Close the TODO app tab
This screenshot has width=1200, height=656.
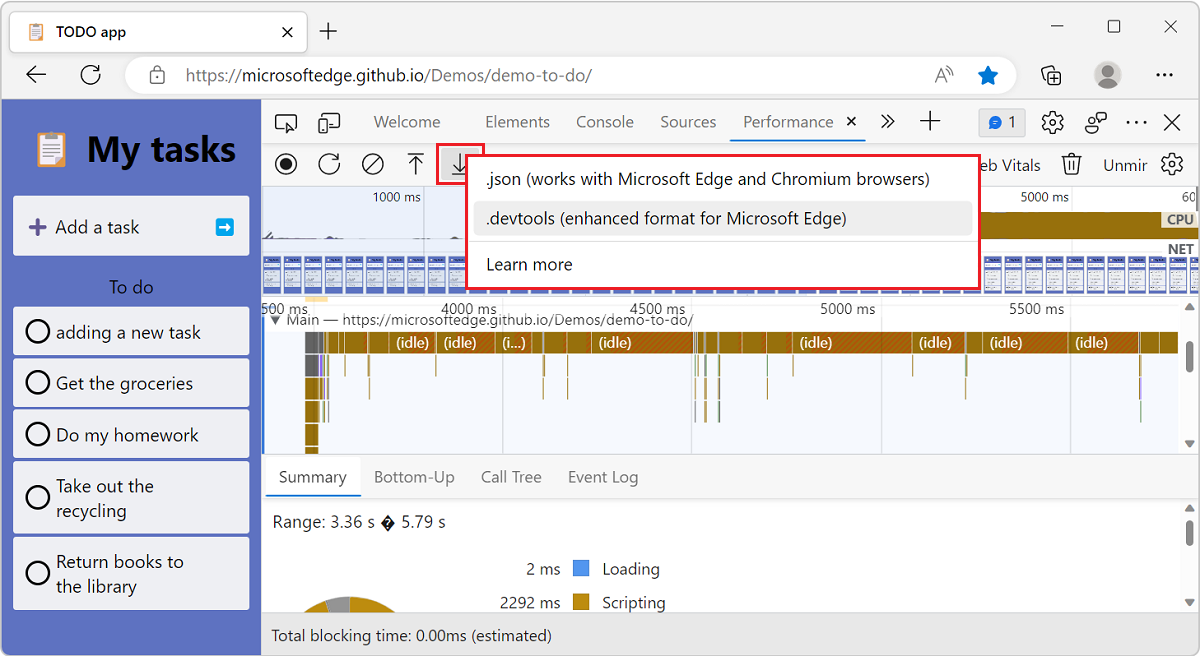288,32
